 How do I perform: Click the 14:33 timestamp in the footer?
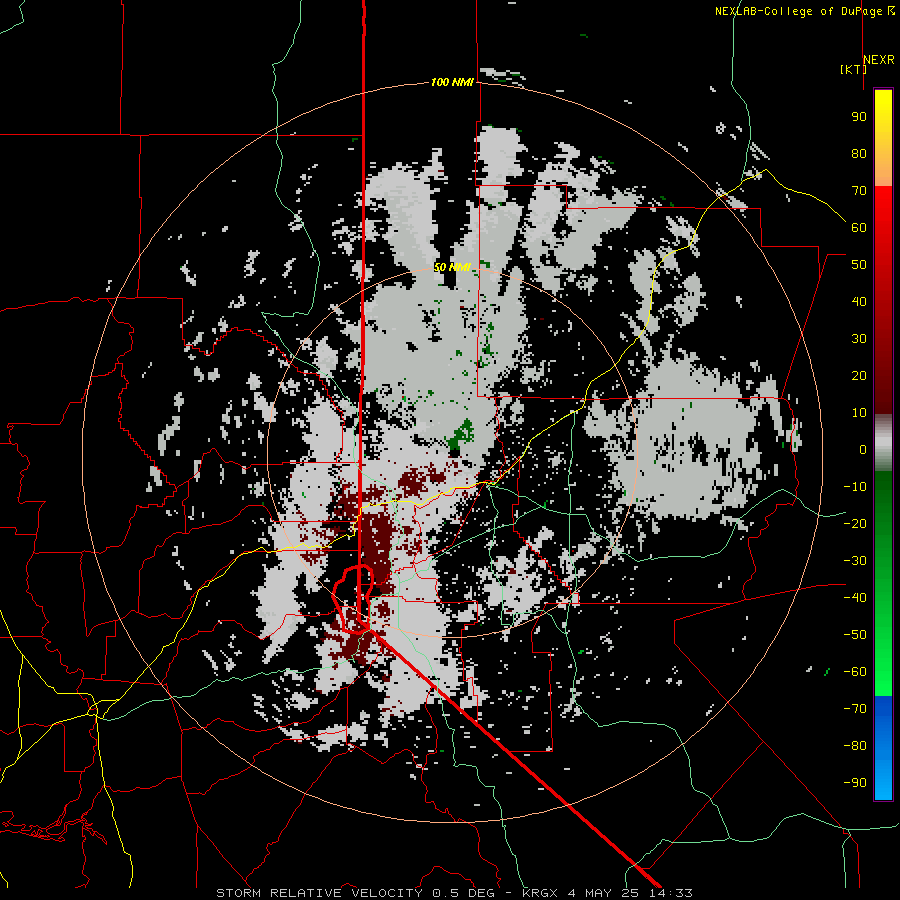click(x=670, y=893)
